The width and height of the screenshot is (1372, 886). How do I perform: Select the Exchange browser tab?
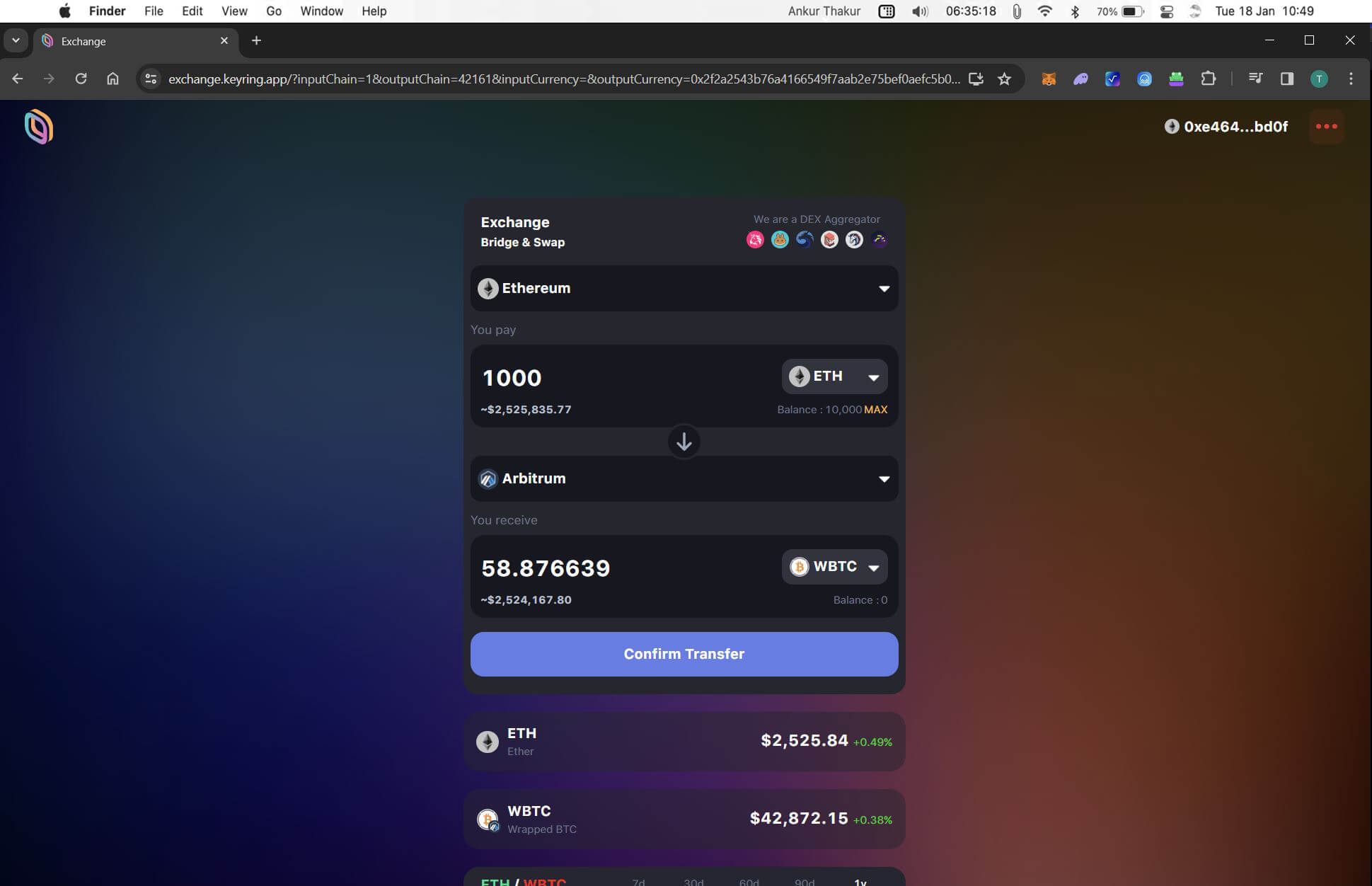coord(136,41)
